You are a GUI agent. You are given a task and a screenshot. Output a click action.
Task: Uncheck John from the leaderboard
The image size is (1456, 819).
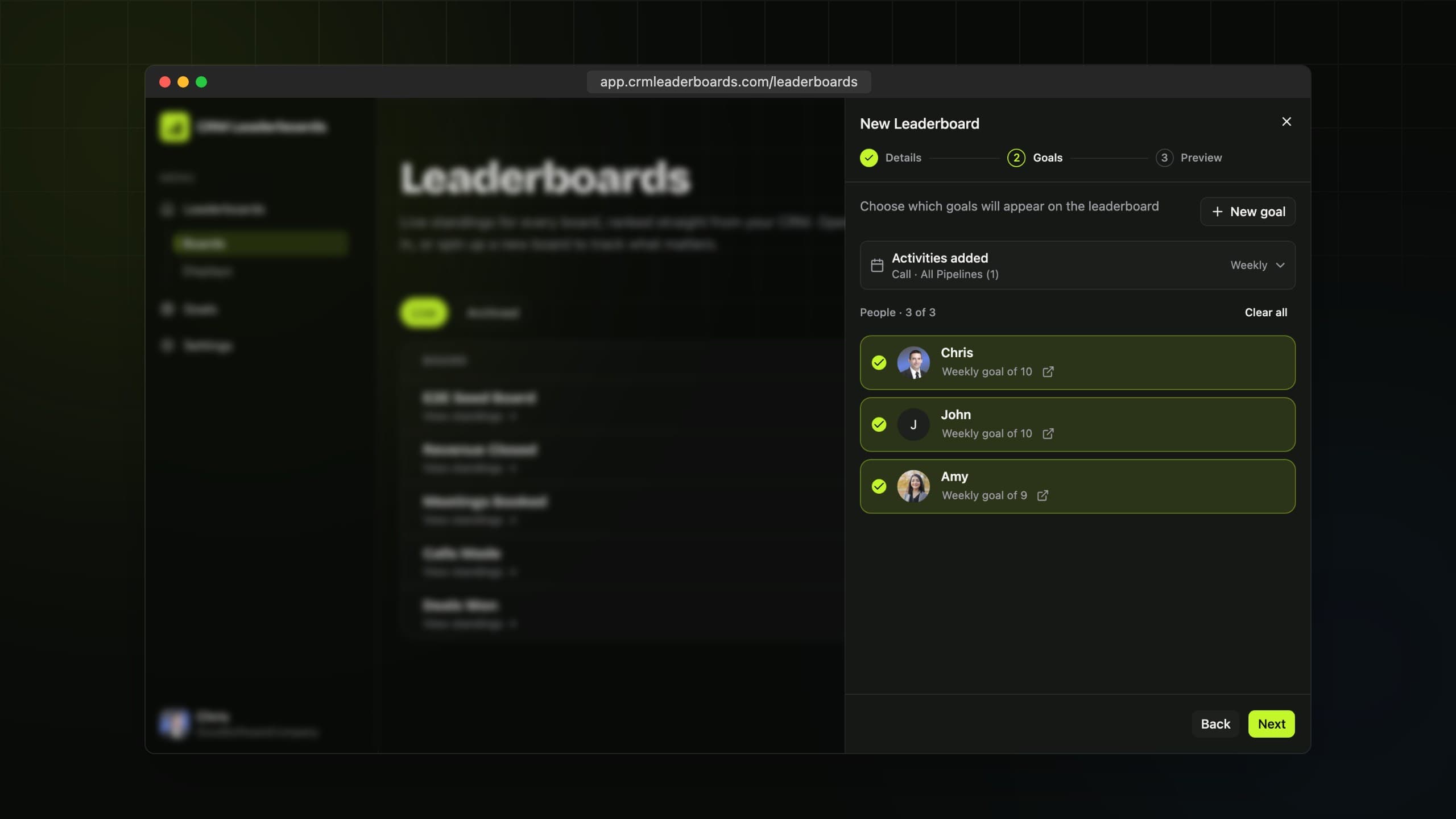pos(879,425)
